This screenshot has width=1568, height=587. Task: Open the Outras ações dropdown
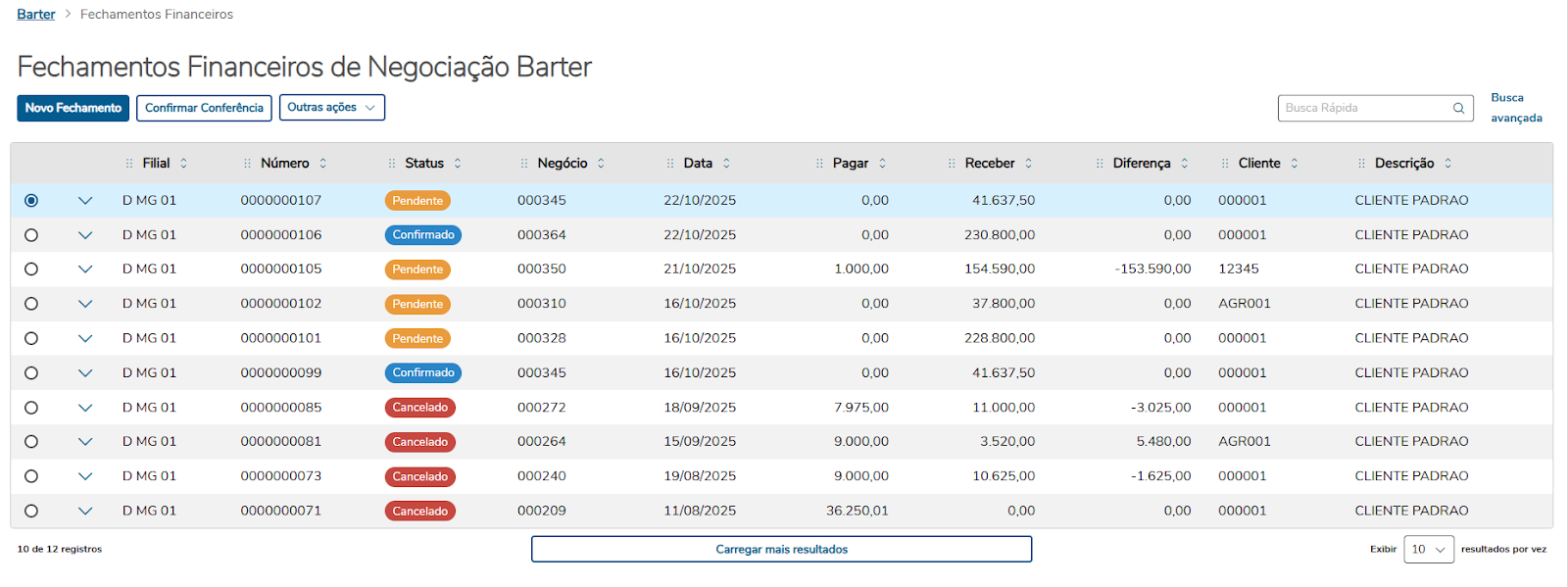pyautogui.click(x=331, y=108)
